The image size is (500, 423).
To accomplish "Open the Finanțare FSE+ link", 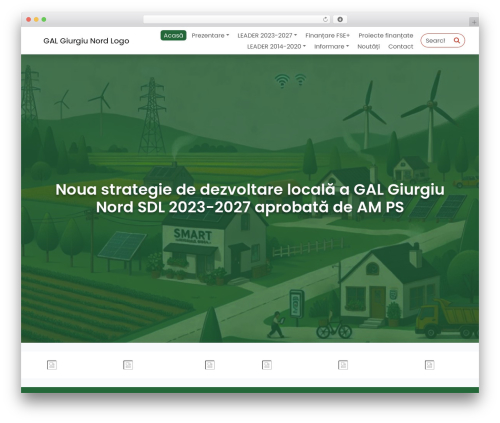I will point(328,35).
